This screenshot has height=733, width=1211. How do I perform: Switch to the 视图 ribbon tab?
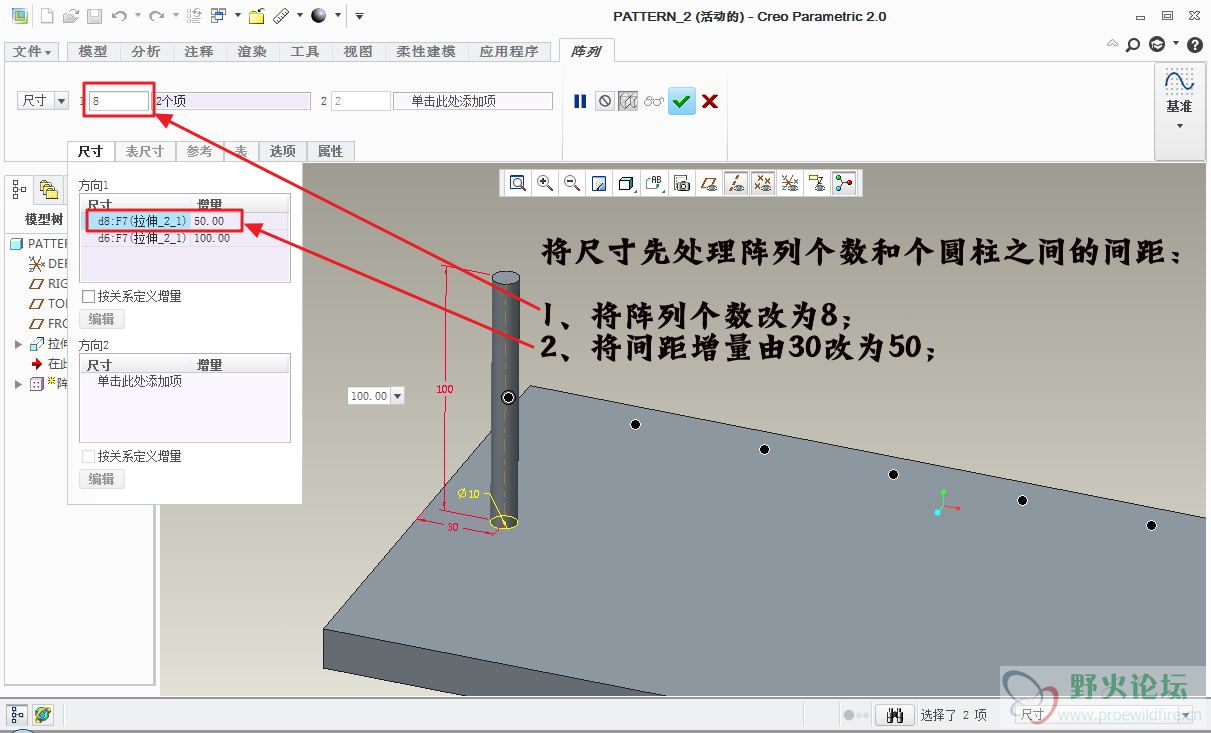(x=357, y=51)
